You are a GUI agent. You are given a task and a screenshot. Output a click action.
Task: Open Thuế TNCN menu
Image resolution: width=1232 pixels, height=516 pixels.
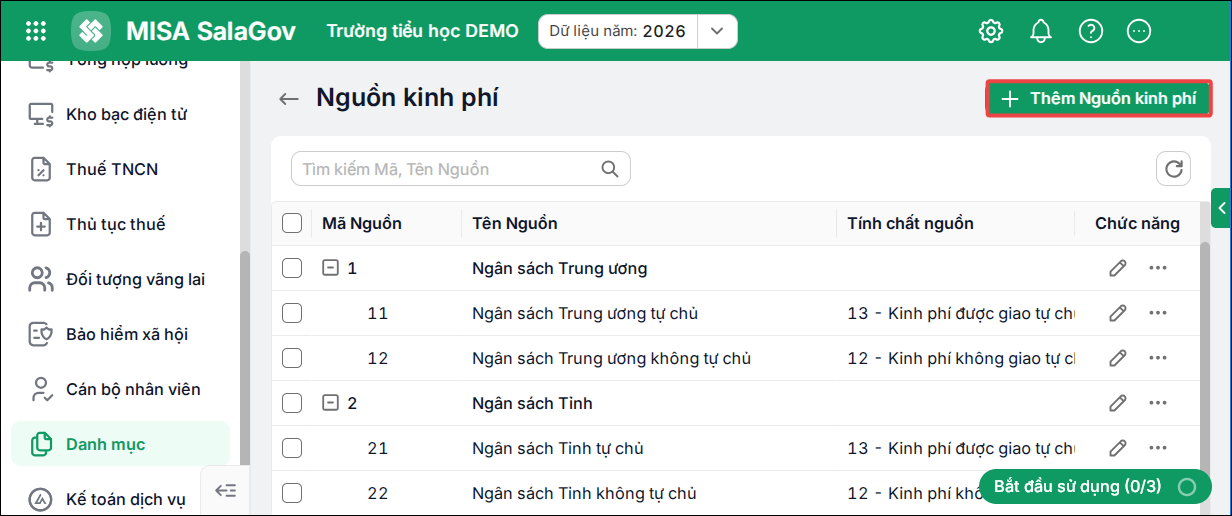pos(112,169)
